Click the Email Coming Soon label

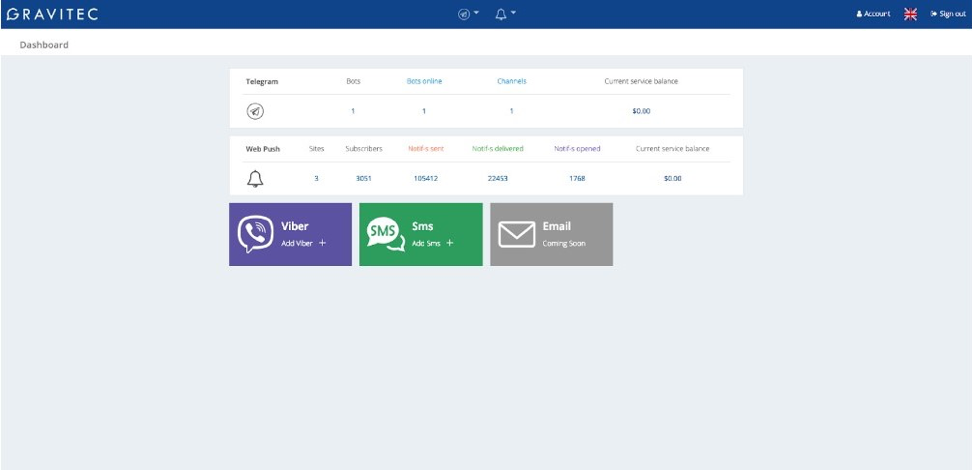point(563,244)
